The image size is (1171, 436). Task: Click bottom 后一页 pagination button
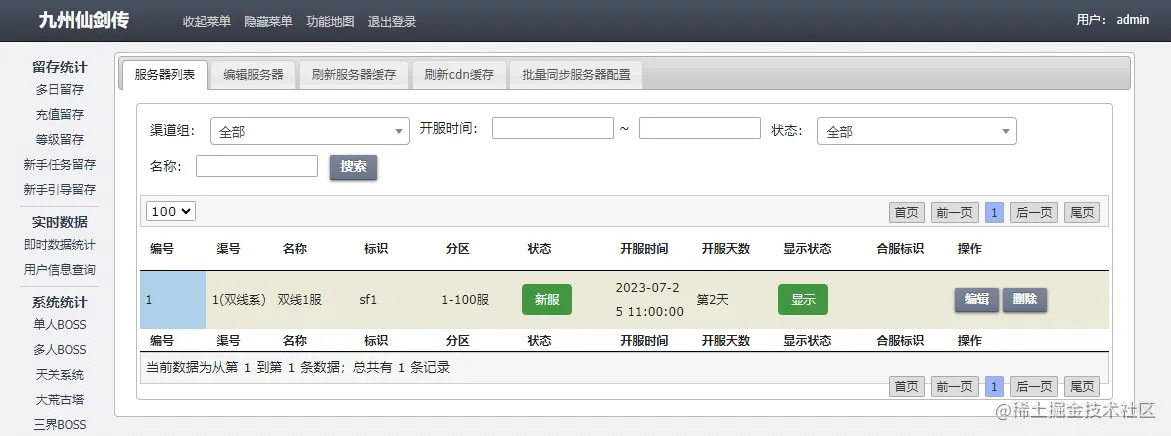tap(1034, 386)
